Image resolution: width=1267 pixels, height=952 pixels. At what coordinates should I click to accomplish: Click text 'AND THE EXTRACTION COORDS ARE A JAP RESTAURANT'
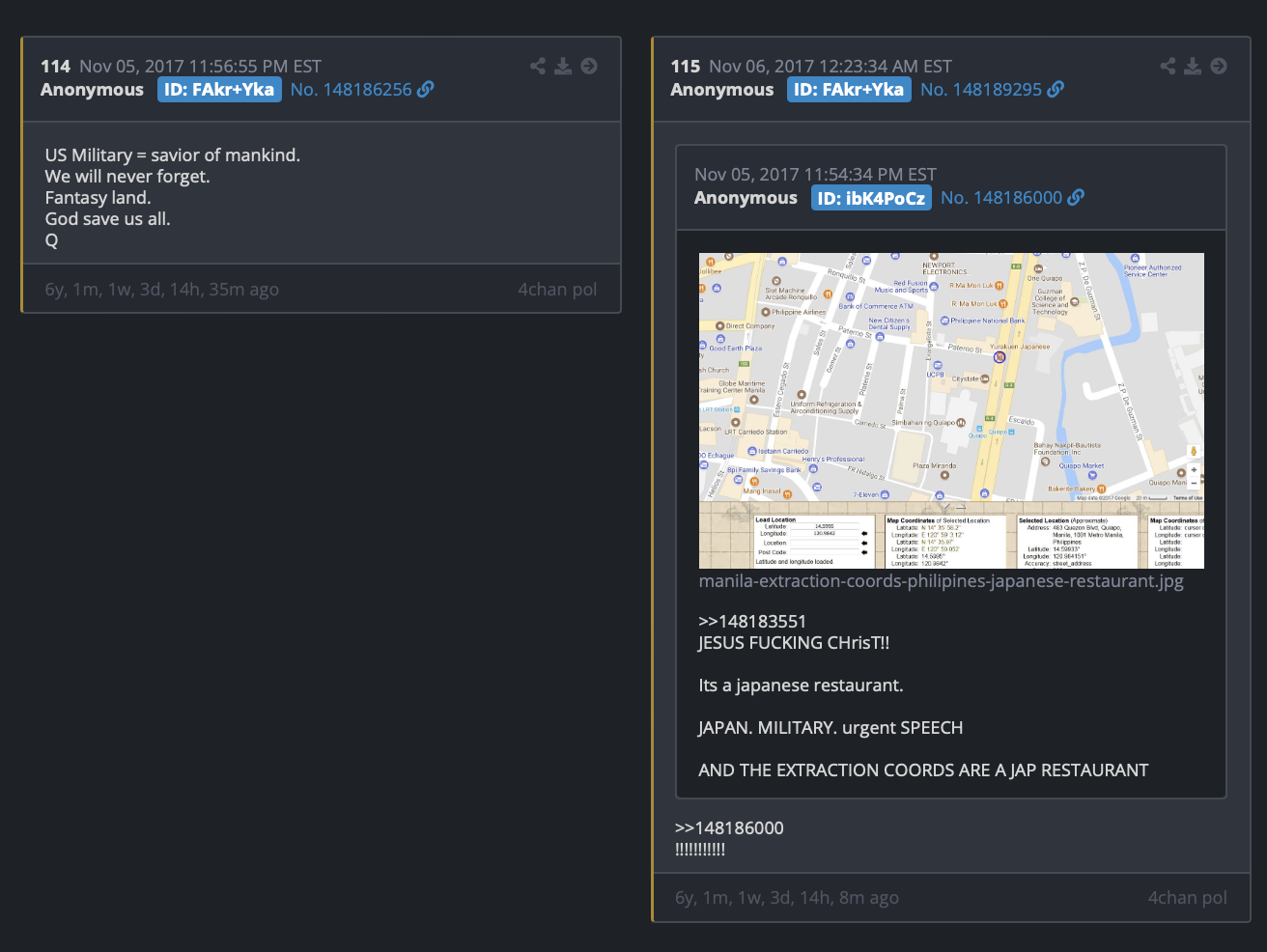923,770
